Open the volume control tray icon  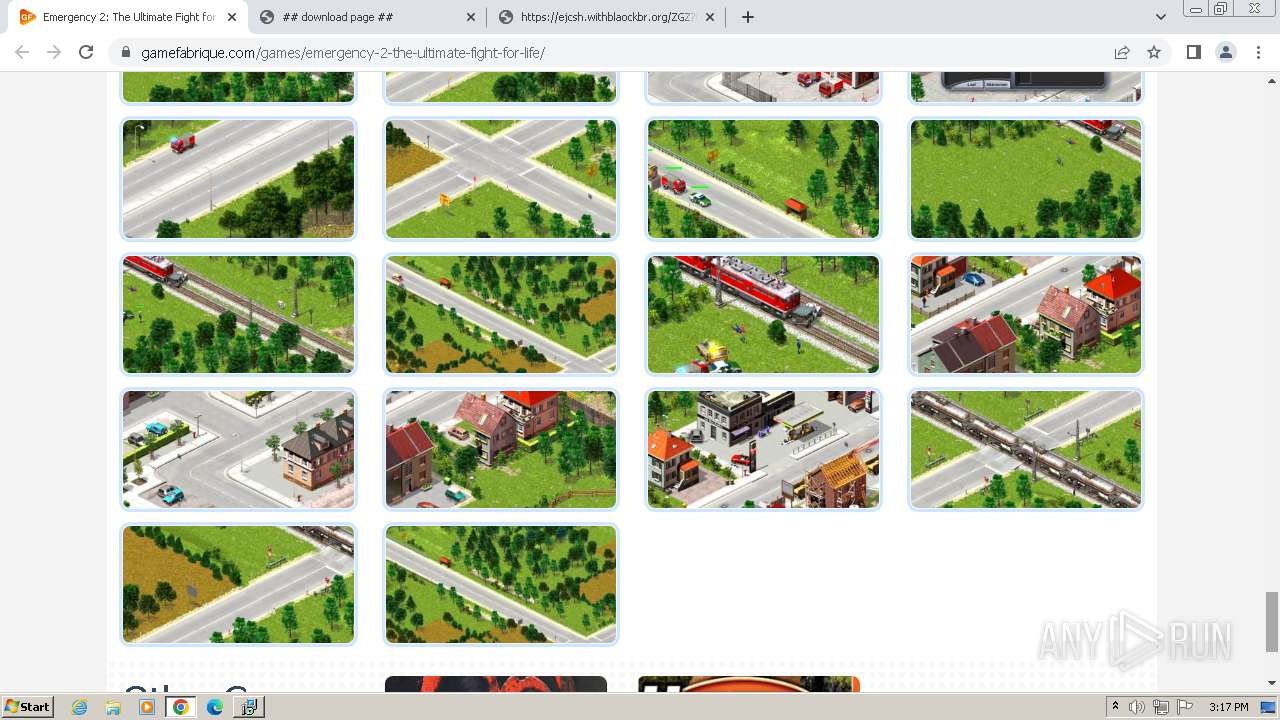click(x=1137, y=707)
